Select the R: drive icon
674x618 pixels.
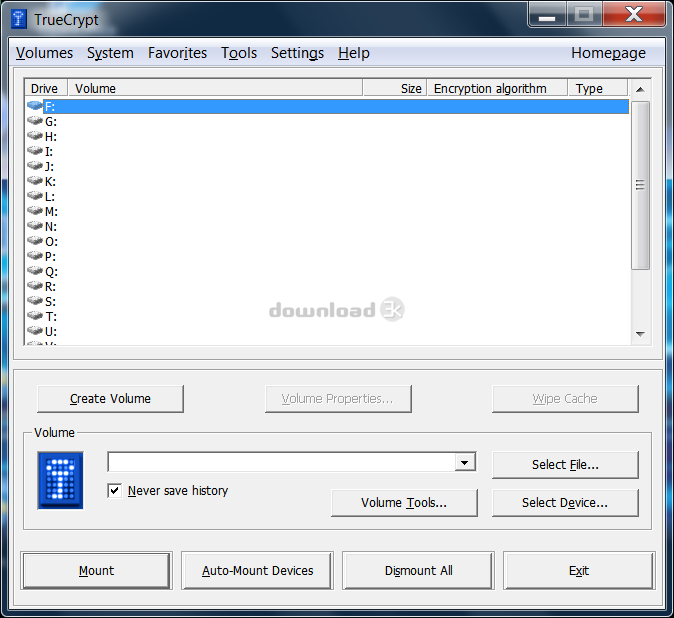click(35, 285)
